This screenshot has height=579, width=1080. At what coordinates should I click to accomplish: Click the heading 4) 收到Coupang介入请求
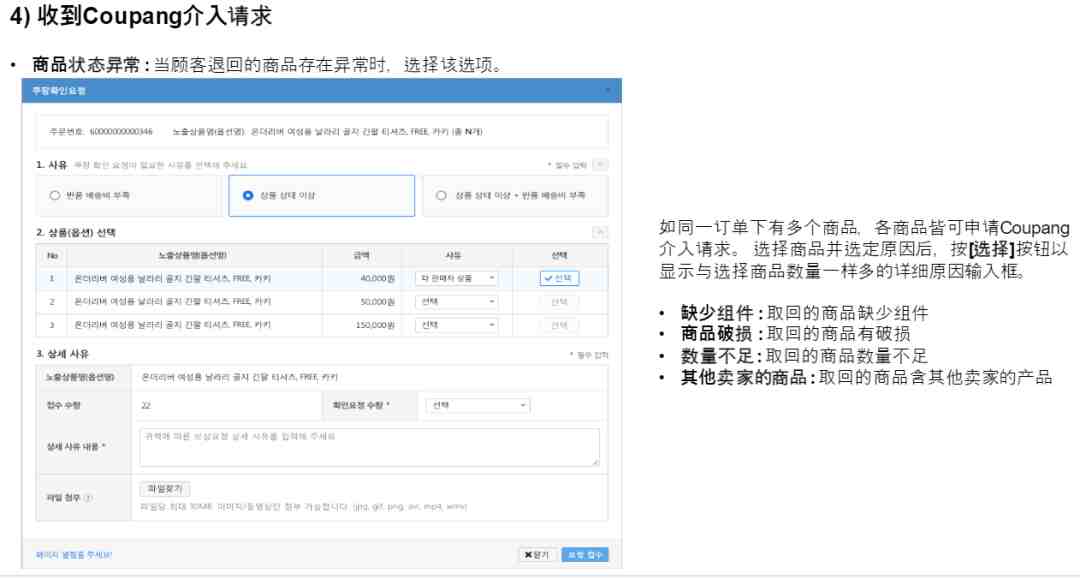141,16
